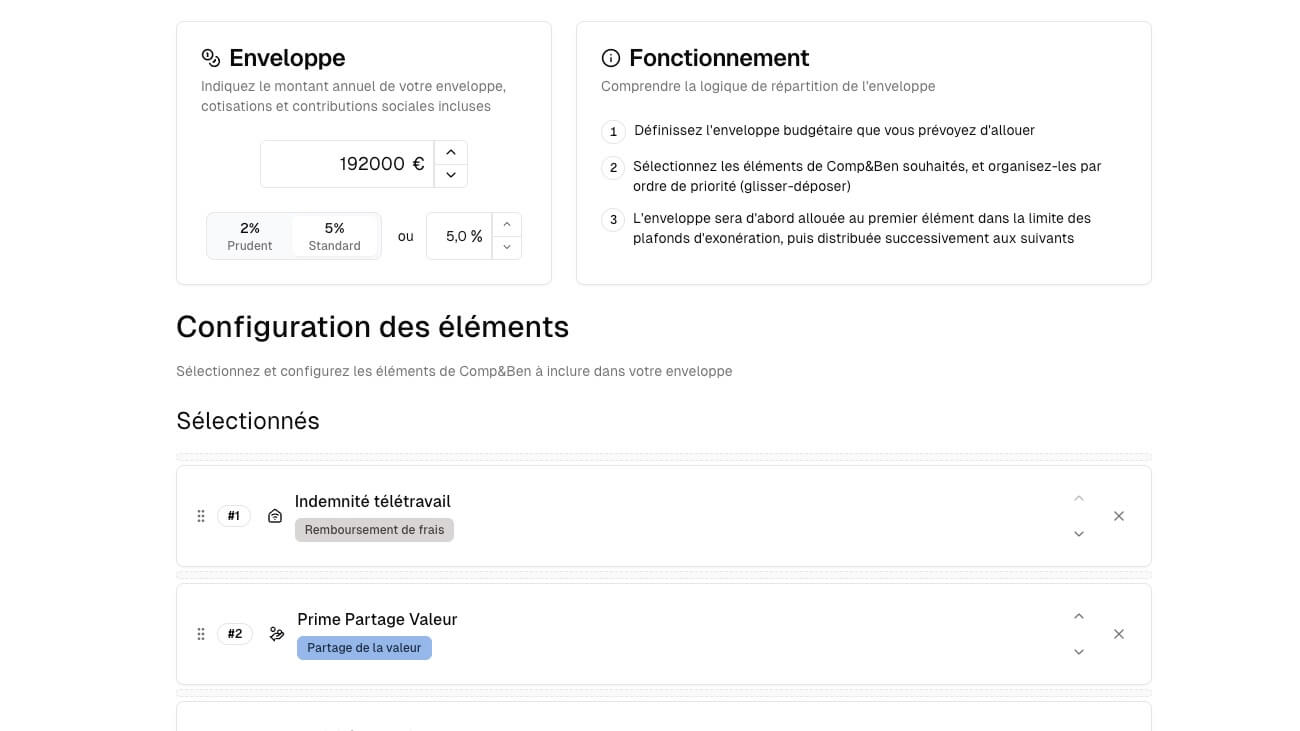This screenshot has width=1300, height=731.
Task: Remove Prime Partage Valeur with its X button
Action: point(1119,633)
